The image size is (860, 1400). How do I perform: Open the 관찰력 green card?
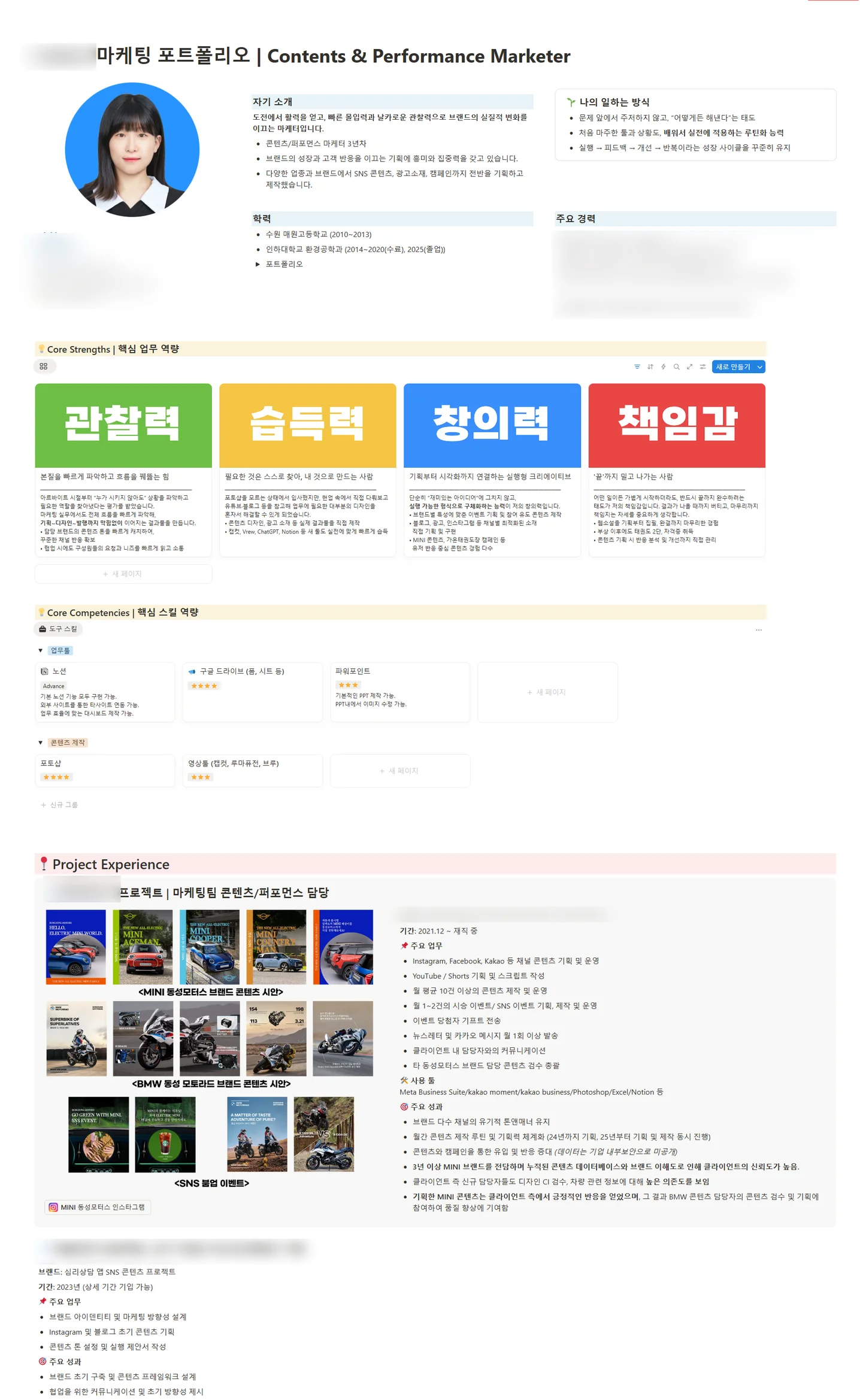point(123,470)
